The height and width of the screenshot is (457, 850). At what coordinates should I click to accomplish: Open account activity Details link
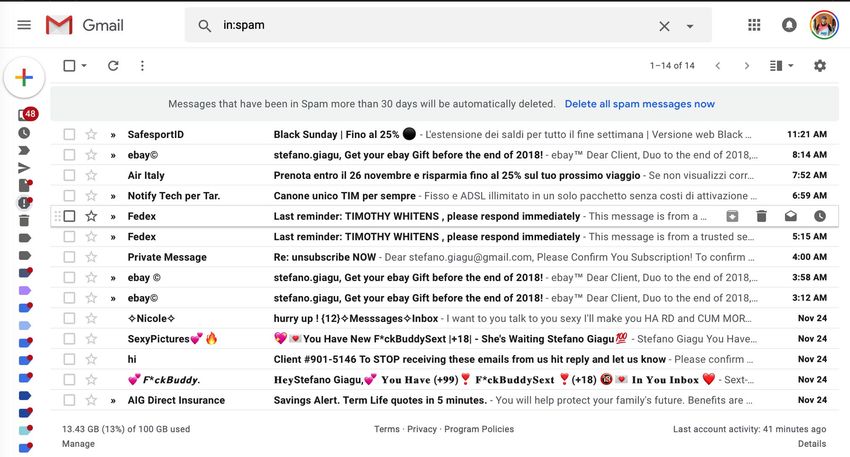[x=812, y=443]
